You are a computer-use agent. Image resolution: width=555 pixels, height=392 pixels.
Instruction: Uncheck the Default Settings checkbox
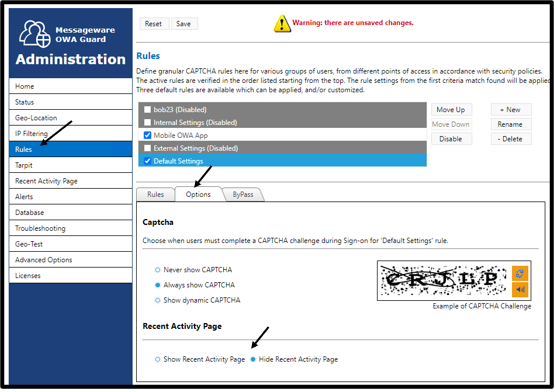(x=147, y=161)
